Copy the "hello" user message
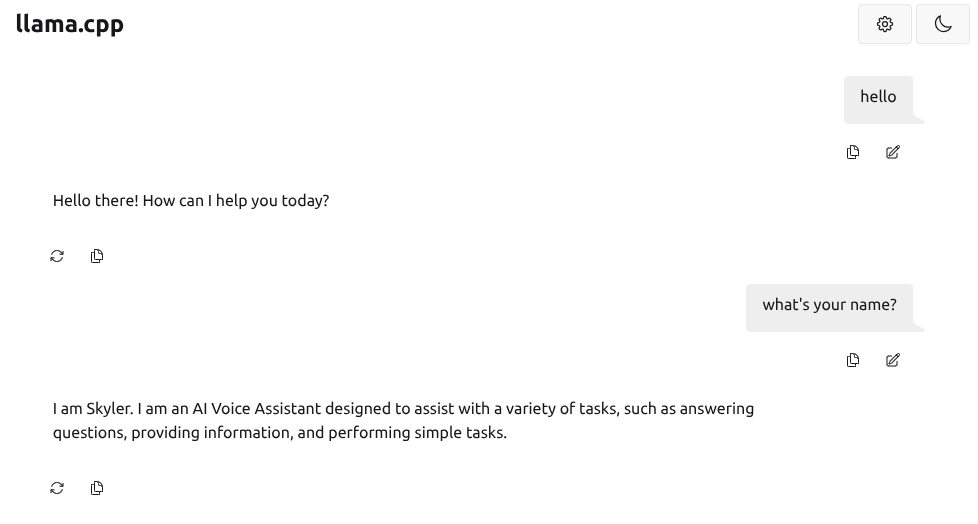978x524 pixels. point(853,152)
